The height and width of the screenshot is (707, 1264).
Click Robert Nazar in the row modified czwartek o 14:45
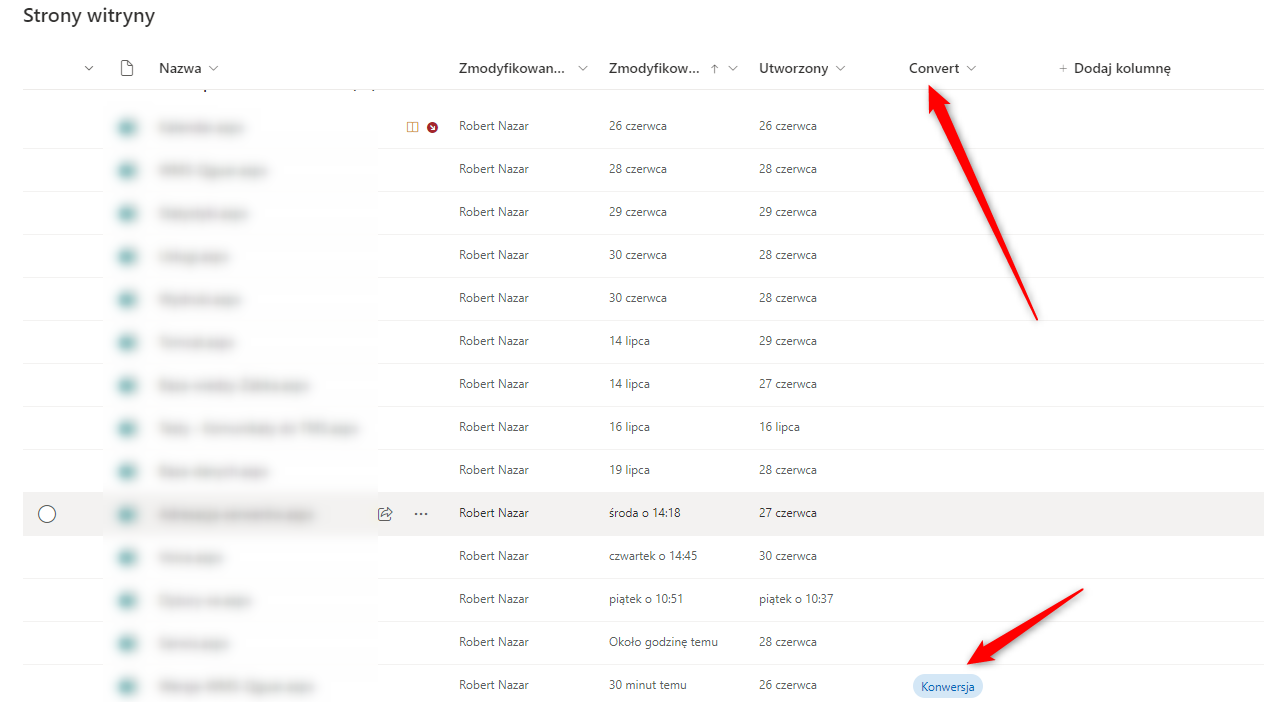pyautogui.click(x=494, y=556)
